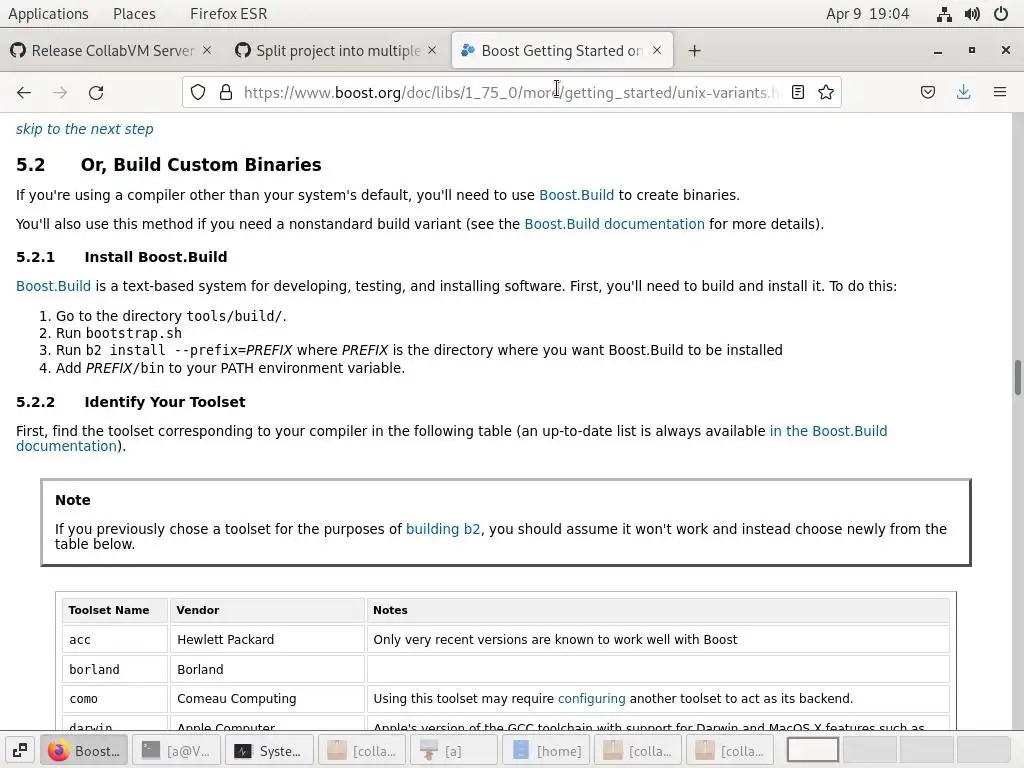Click the '5.2.2 Identify Your Toolset' heading
1024x768 pixels.
click(x=131, y=402)
